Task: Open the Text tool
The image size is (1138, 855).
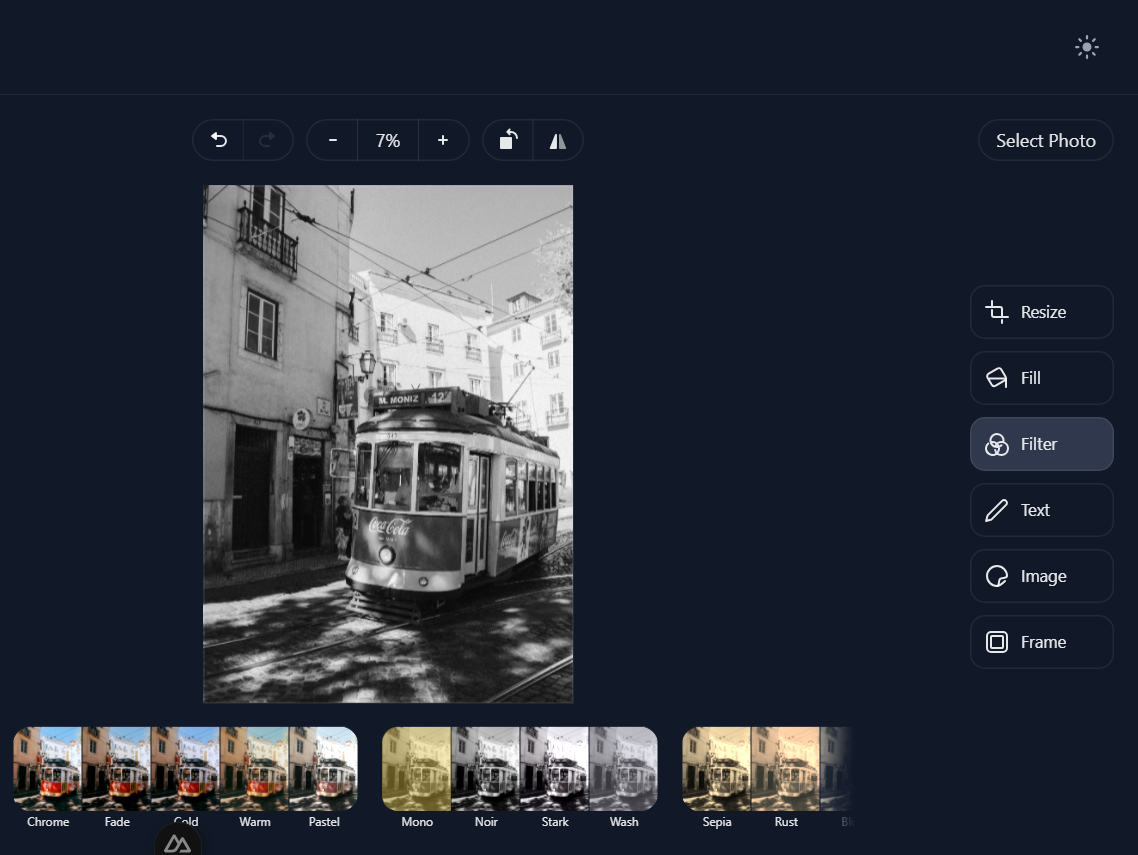Action: (1041, 510)
